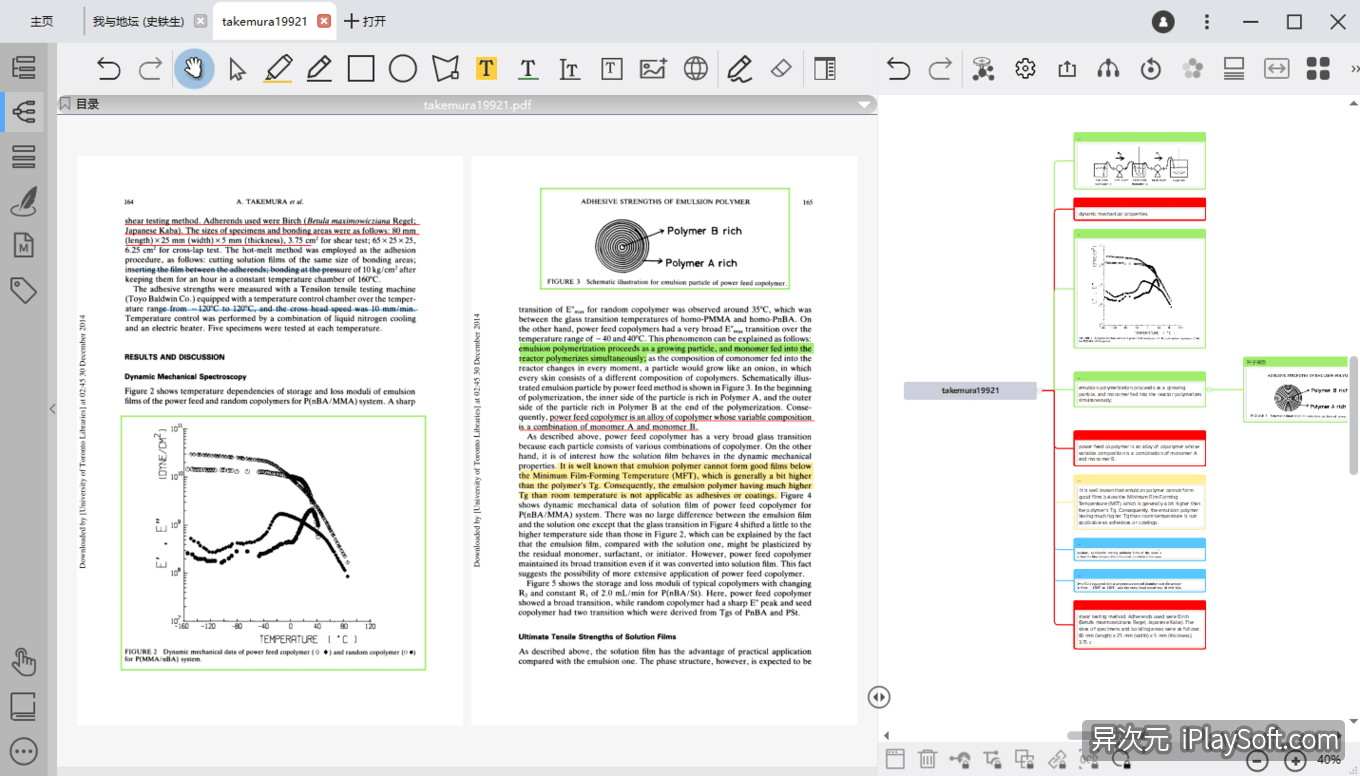Screen dimensions: 1360x776
Task: Click the export/share icon on right toolbar
Action: point(1065,68)
